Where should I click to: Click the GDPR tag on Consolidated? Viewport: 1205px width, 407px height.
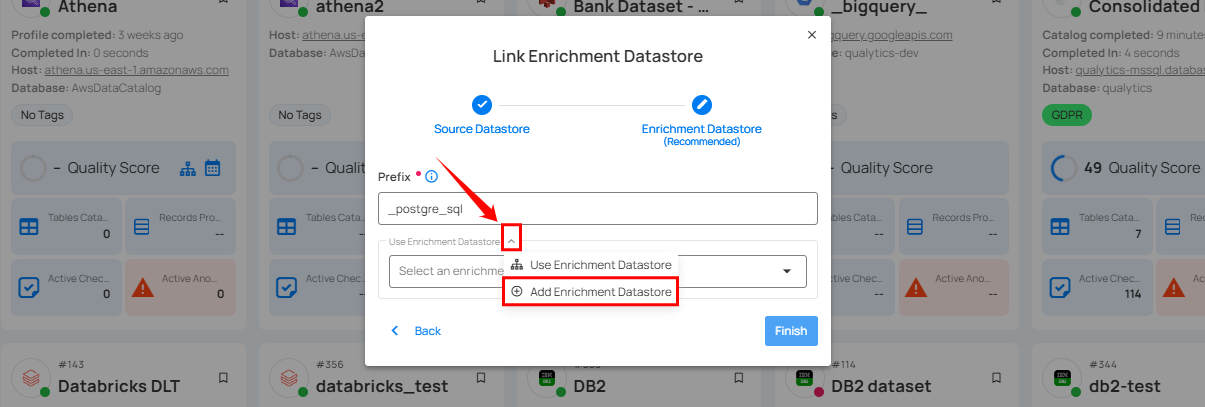point(1066,115)
